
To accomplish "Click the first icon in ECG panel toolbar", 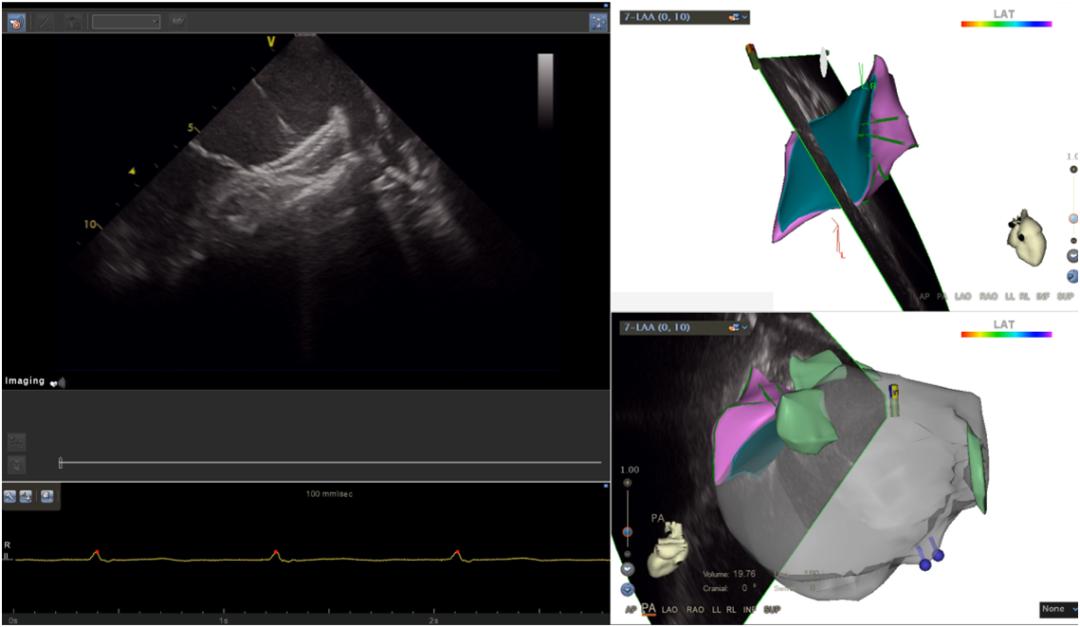I will [x=10, y=496].
